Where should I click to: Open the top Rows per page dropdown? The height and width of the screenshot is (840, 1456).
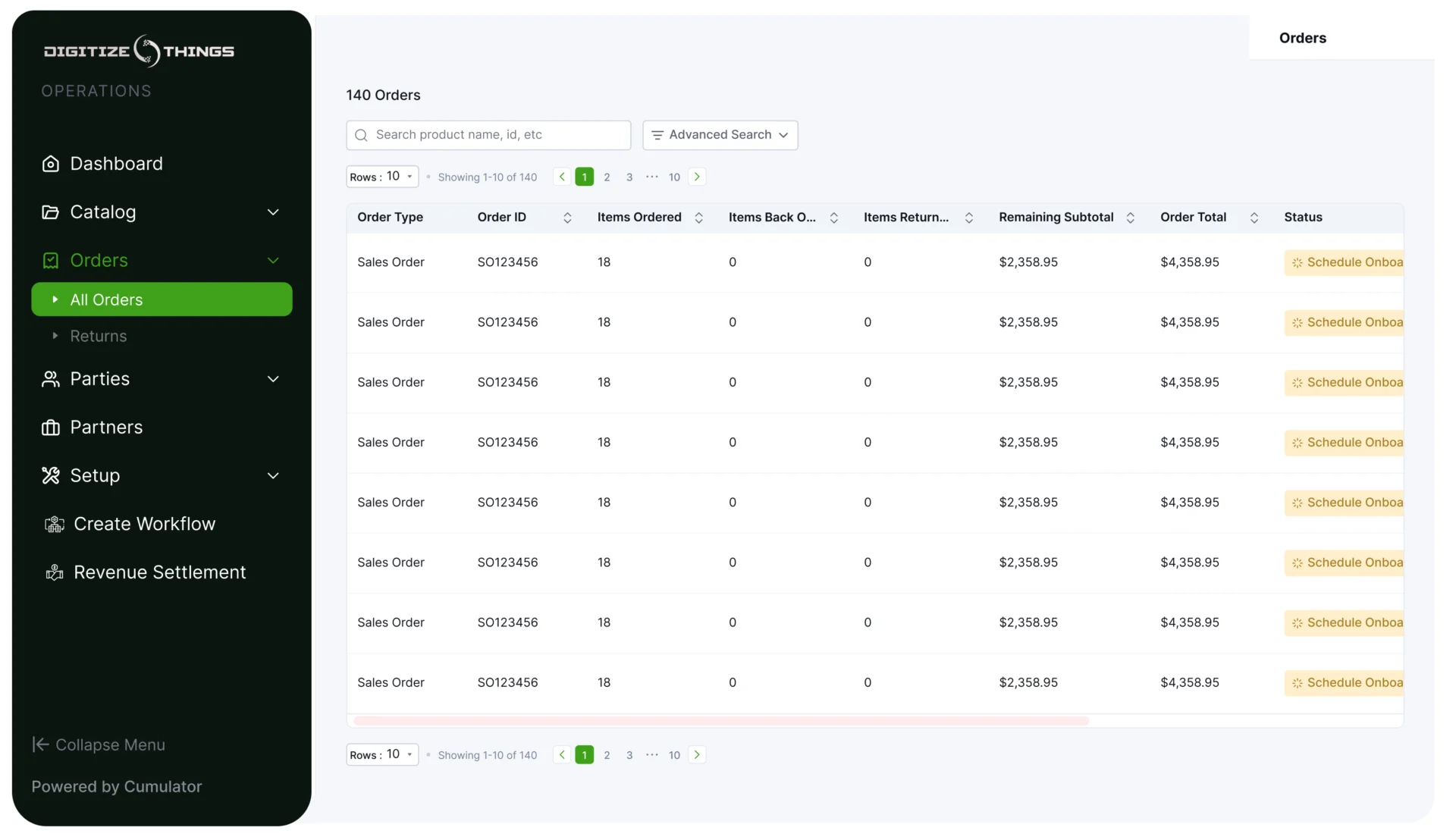click(382, 177)
